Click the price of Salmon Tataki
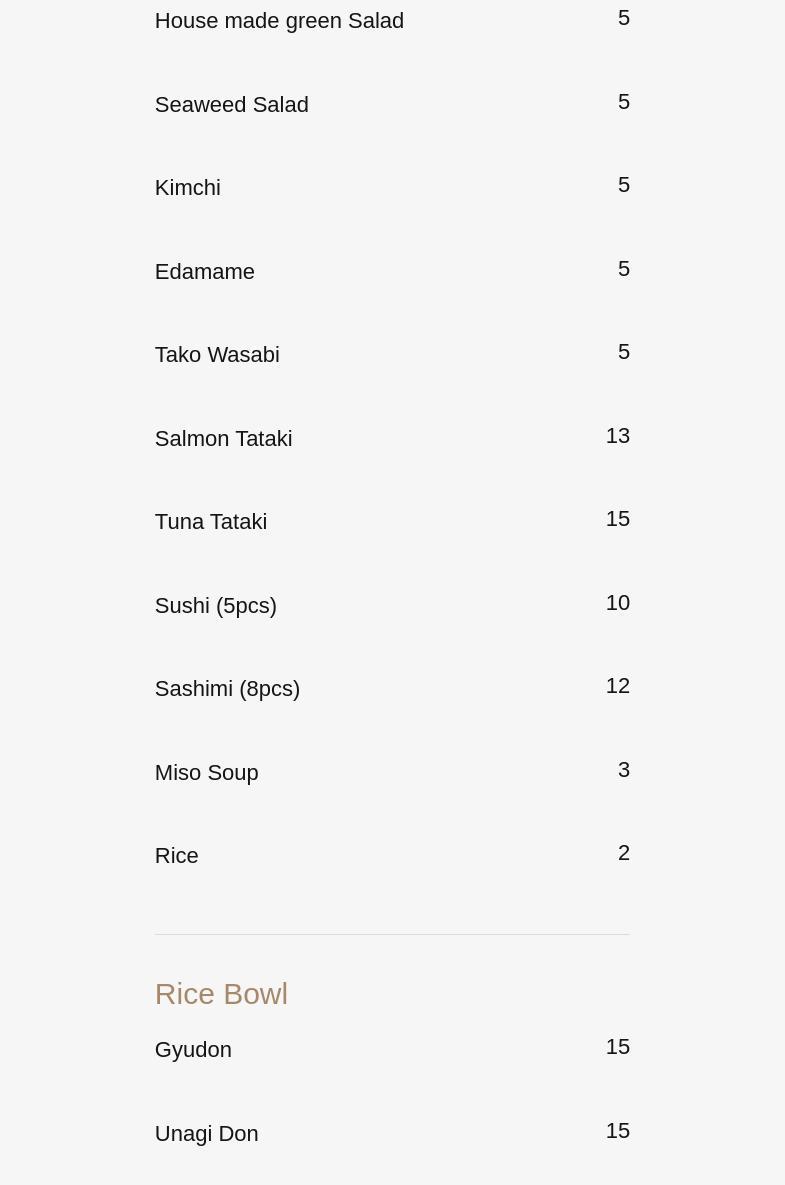 click(x=617, y=436)
